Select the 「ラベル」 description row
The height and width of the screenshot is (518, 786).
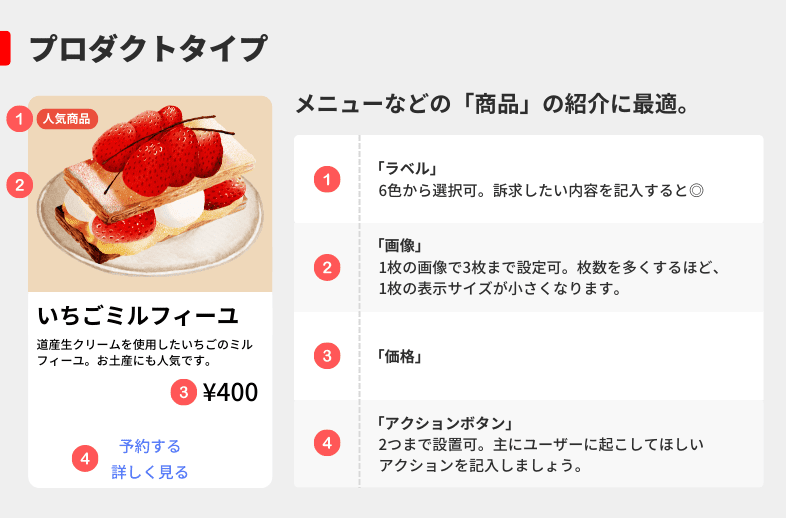(528, 179)
